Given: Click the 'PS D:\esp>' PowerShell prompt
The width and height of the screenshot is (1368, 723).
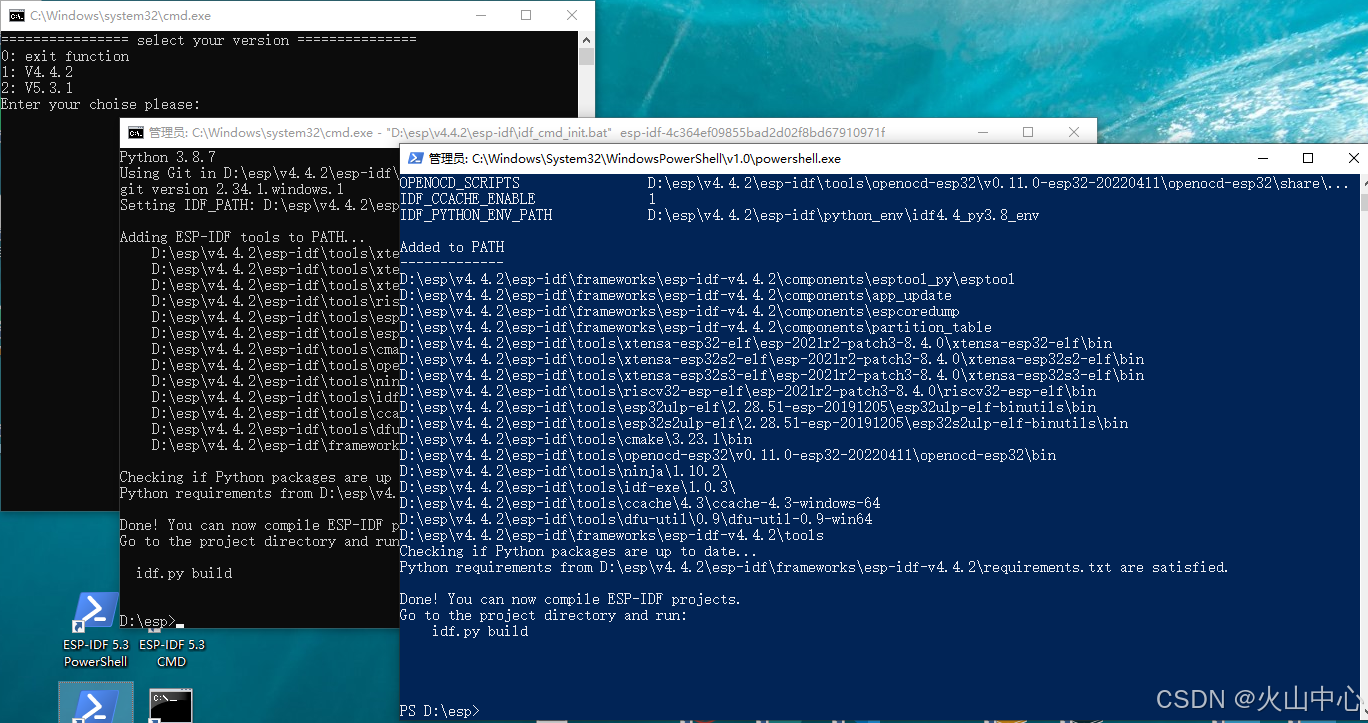Looking at the screenshot, I should coord(439,710).
